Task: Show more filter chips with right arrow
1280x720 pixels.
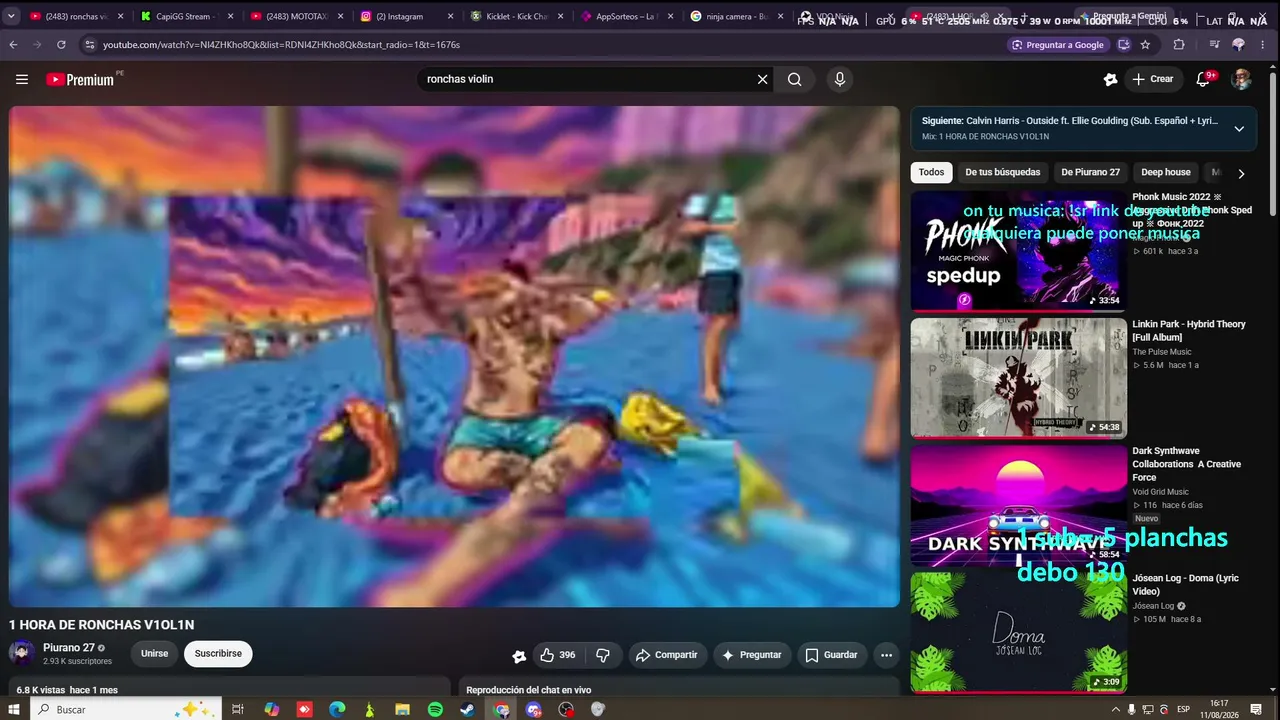Action: [x=1241, y=173]
